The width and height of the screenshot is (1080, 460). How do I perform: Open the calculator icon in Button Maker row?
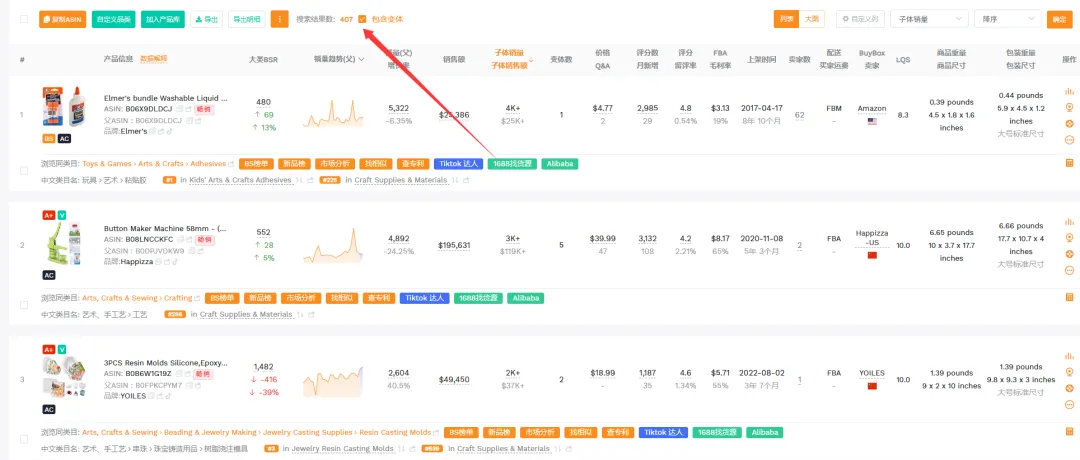1070,297
